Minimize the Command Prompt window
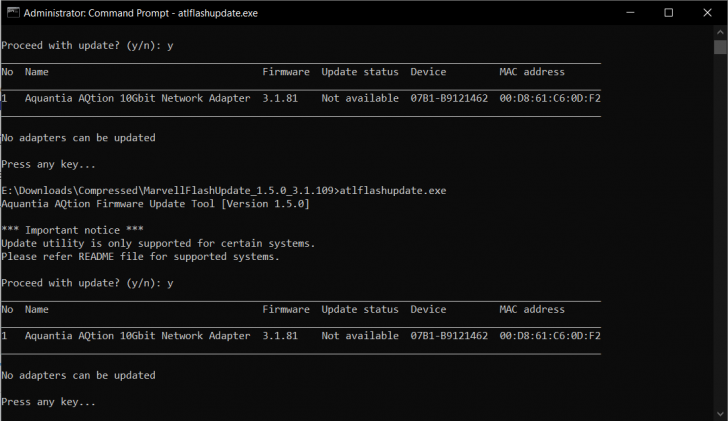This screenshot has height=421, width=728. coord(630,13)
